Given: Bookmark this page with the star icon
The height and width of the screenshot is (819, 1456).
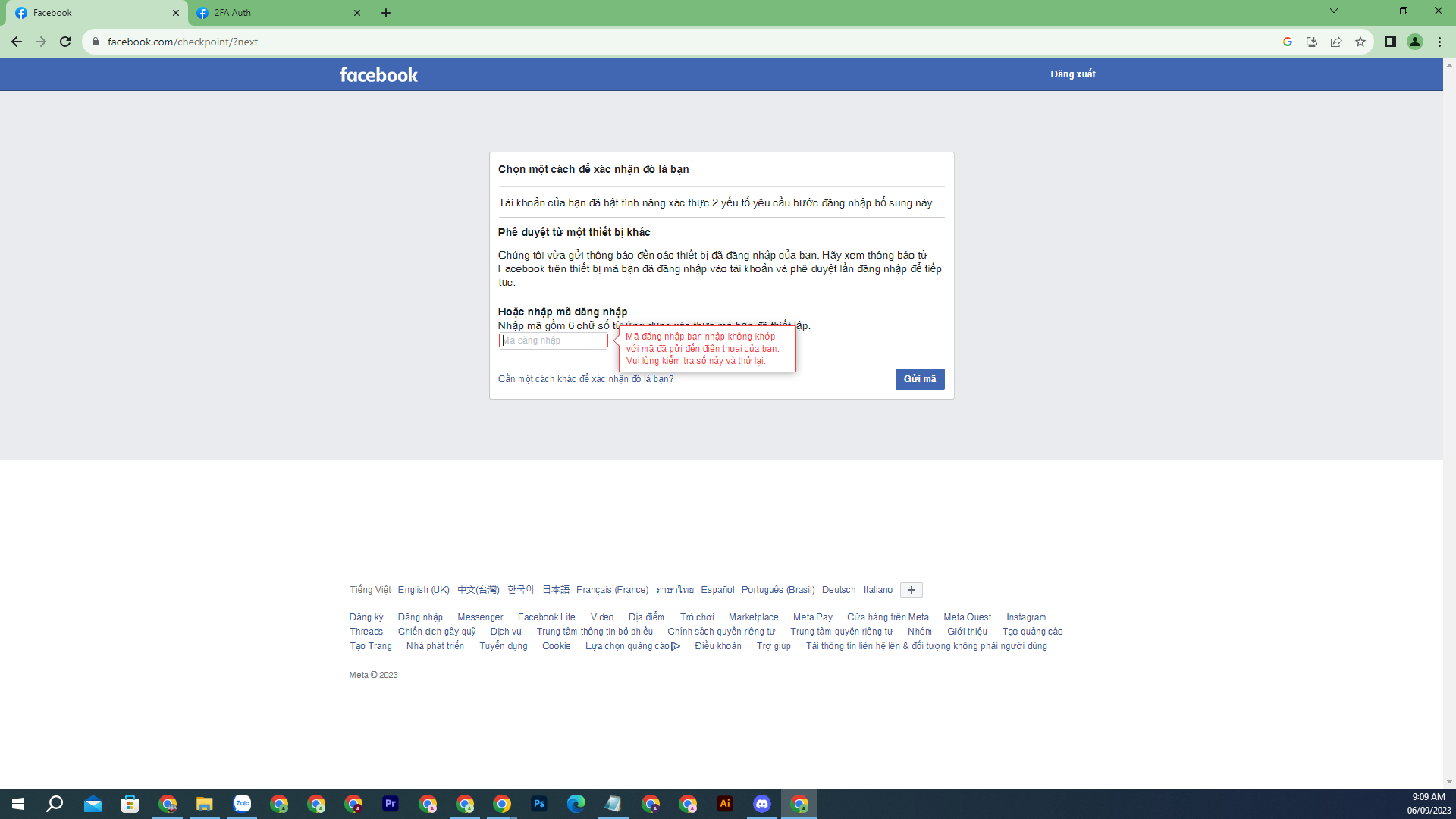Looking at the screenshot, I should 1360,42.
